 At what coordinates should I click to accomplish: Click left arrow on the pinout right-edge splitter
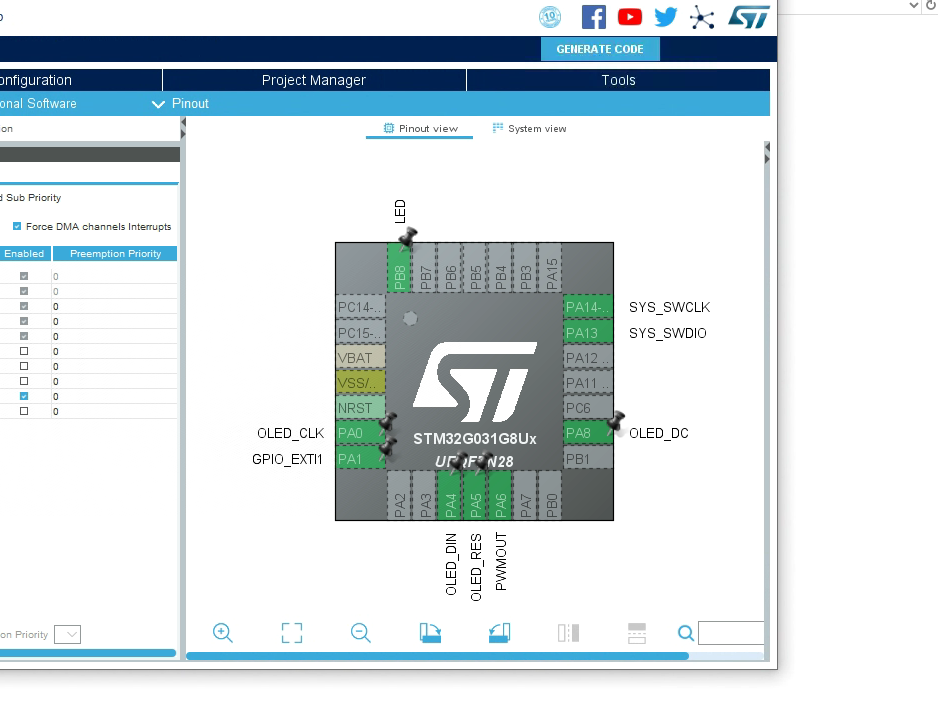coord(767,147)
